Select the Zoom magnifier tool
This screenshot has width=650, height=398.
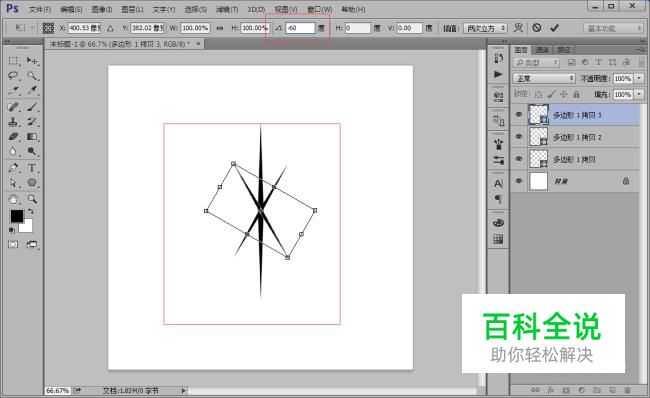32,199
